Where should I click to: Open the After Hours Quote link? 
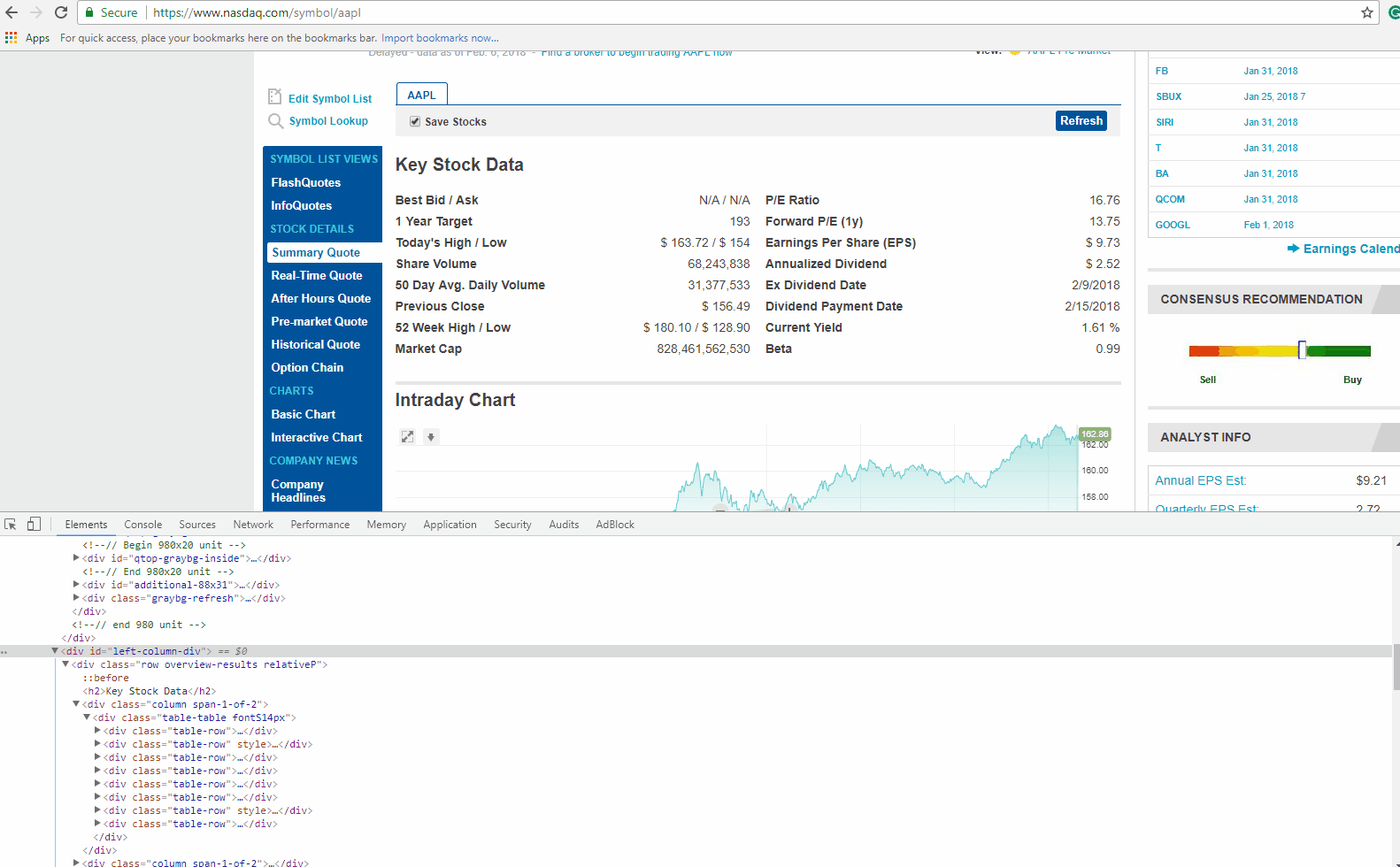321,298
